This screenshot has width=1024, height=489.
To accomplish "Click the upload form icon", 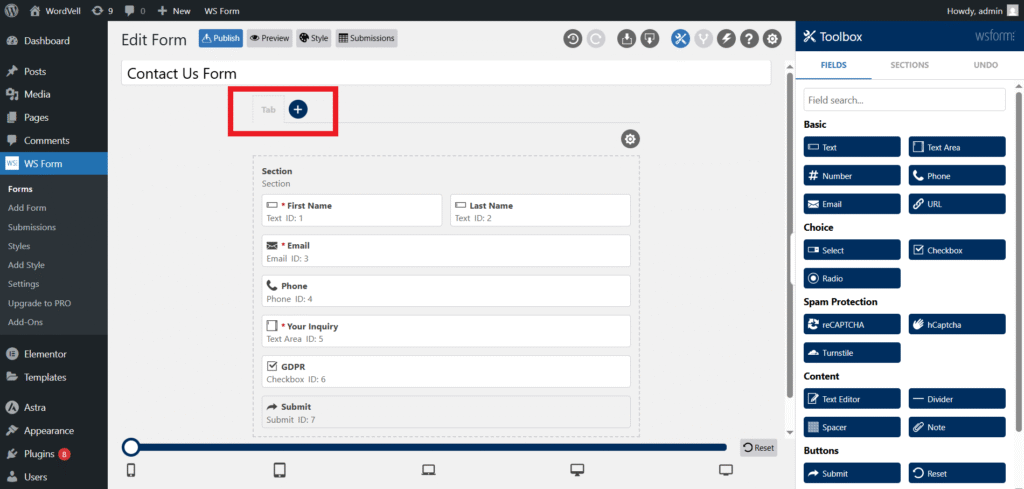I will tap(626, 39).
